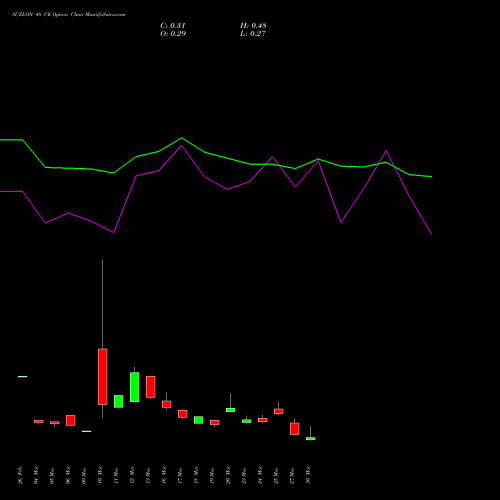Screen dimensions: 500x500
Task: Click the 13 Mar date label
Action: tap(148, 475)
